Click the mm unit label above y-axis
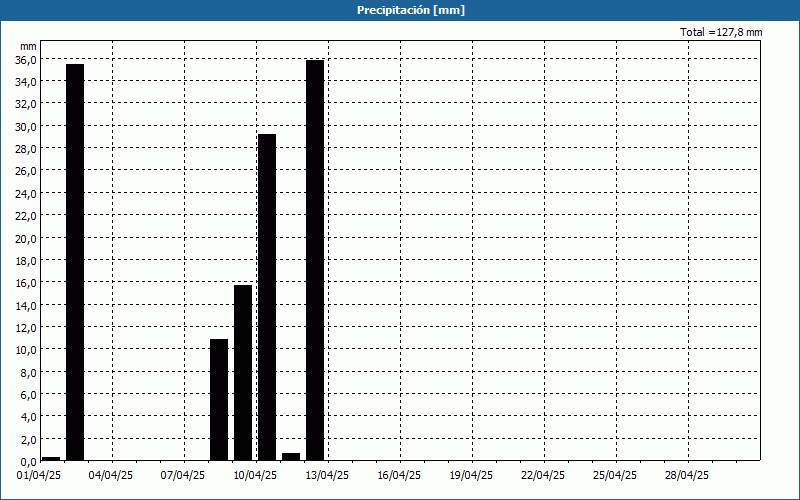 click(x=29, y=47)
